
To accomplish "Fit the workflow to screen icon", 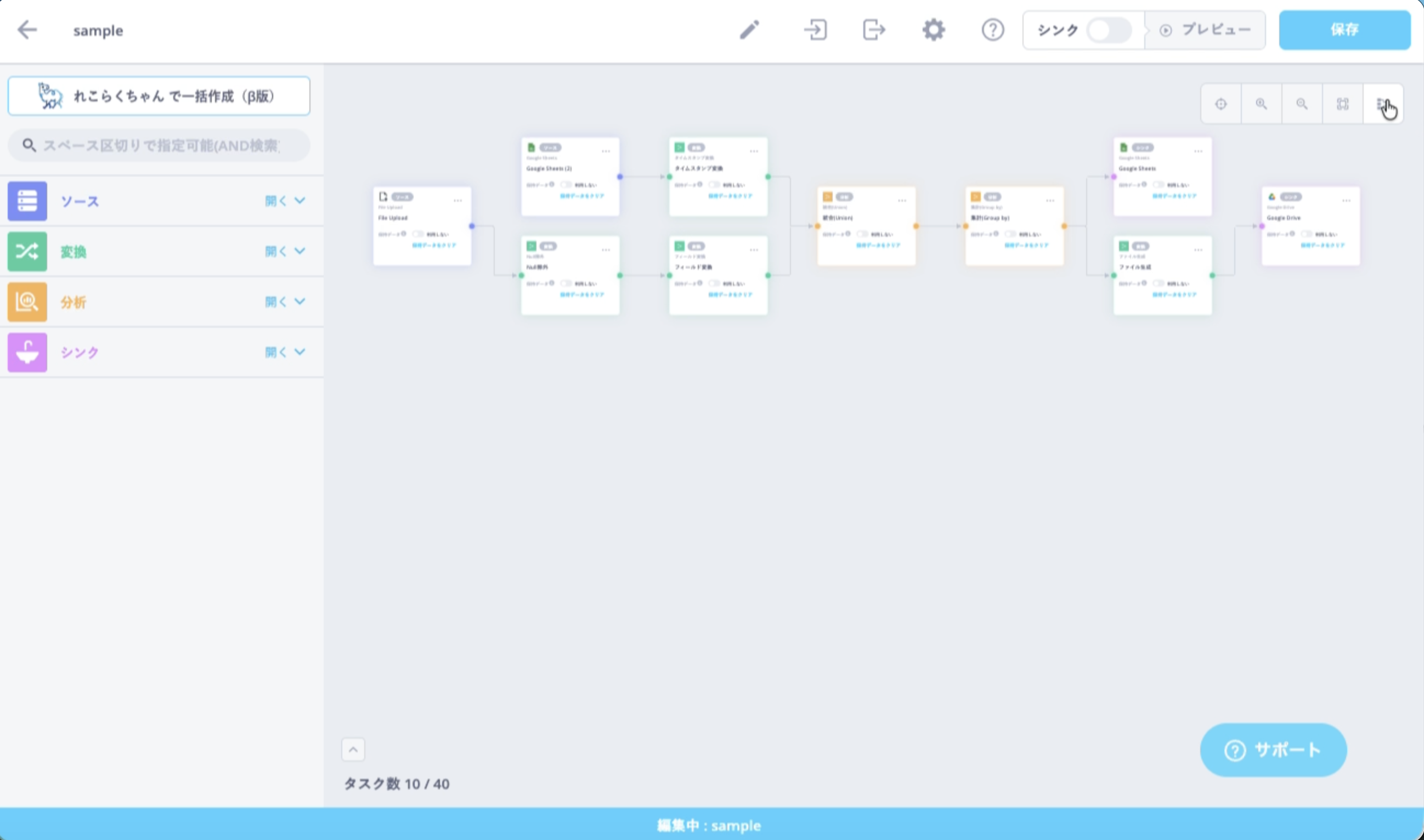I will pyautogui.click(x=1342, y=104).
